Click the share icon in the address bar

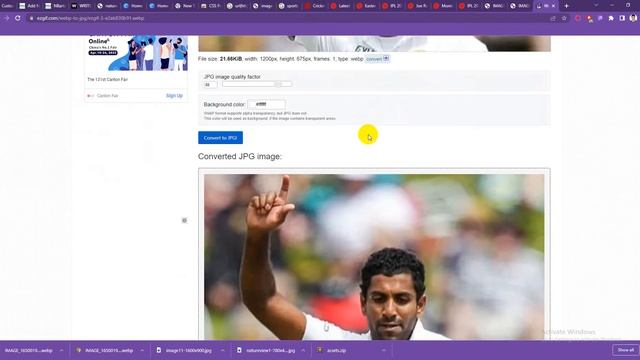553,18
